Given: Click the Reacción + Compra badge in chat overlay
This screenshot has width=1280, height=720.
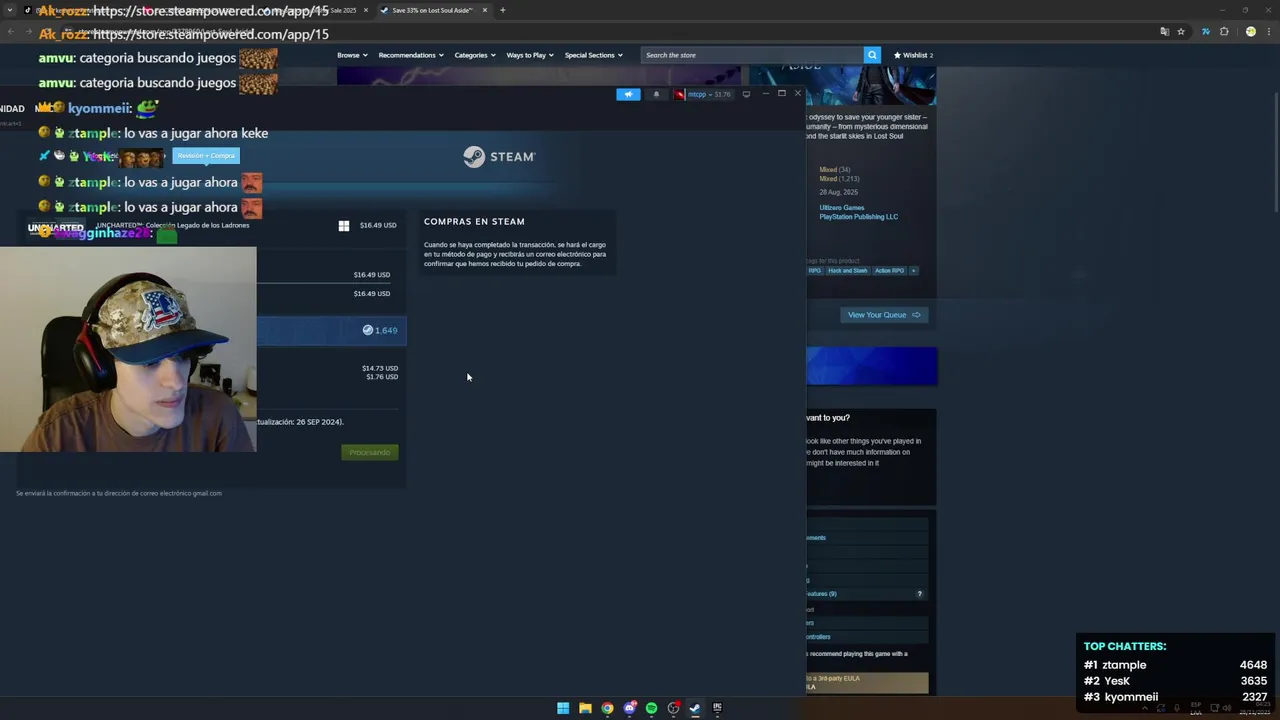Looking at the screenshot, I should 206,156.
